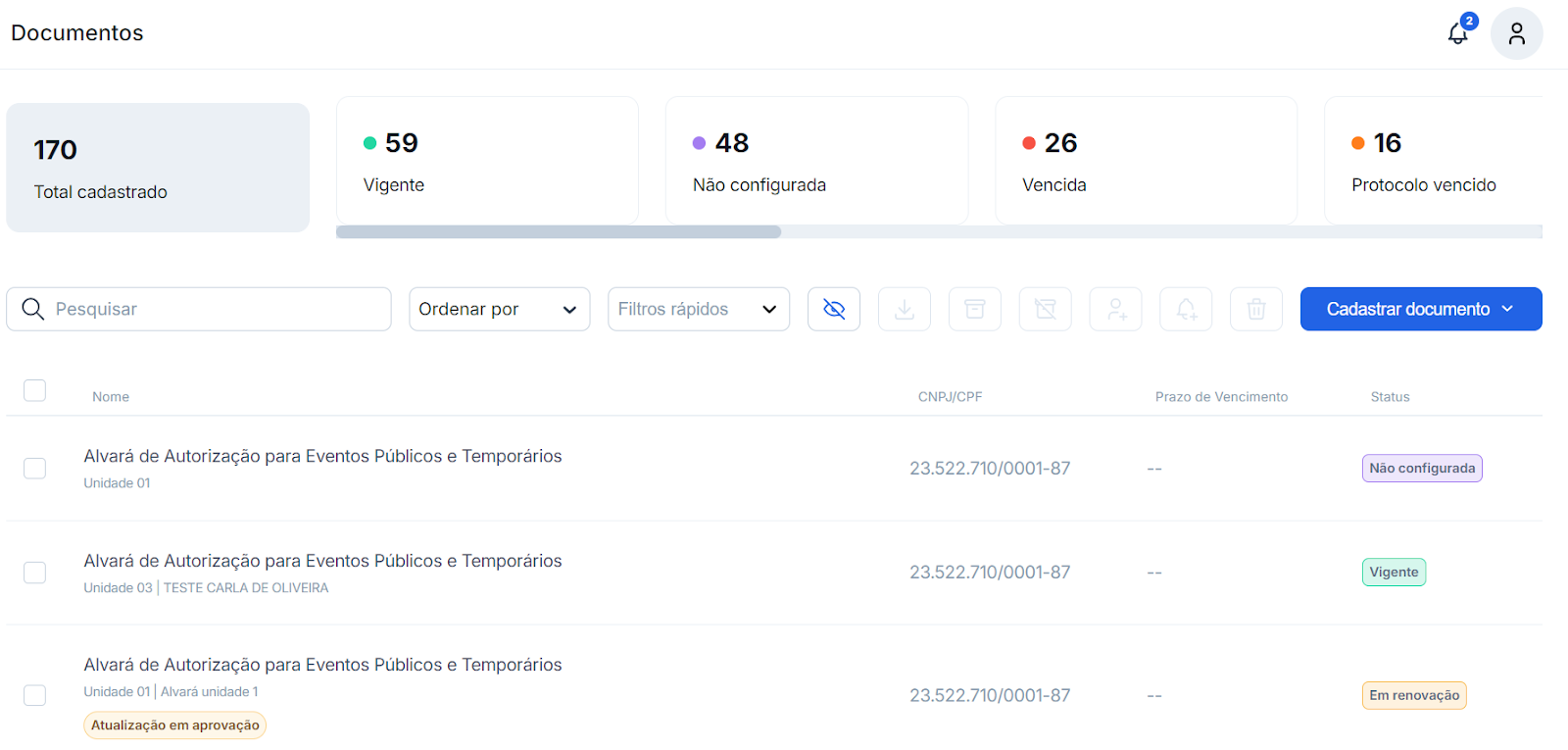Select the 26 Vencida card
1568x750 pixels.
tap(1146, 161)
